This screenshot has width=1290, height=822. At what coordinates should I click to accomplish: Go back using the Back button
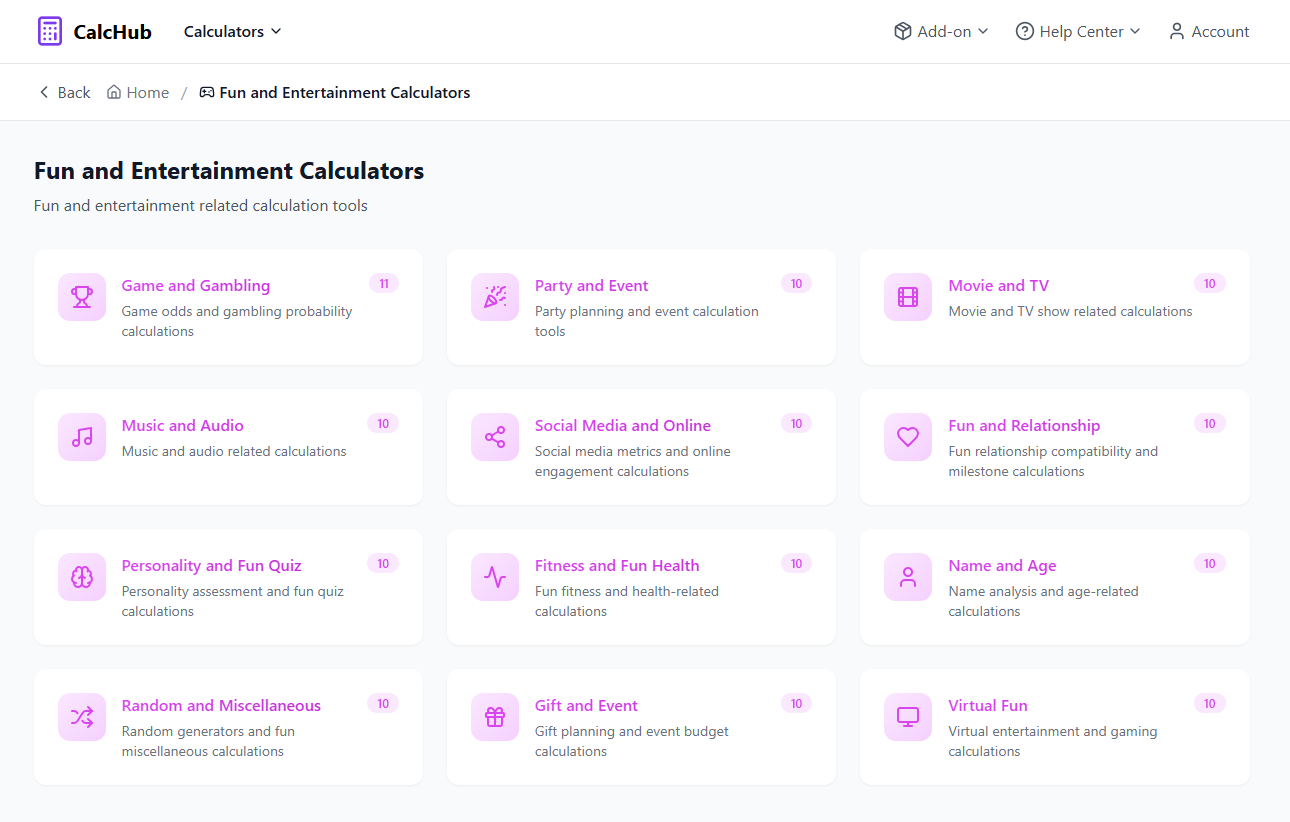click(64, 92)
